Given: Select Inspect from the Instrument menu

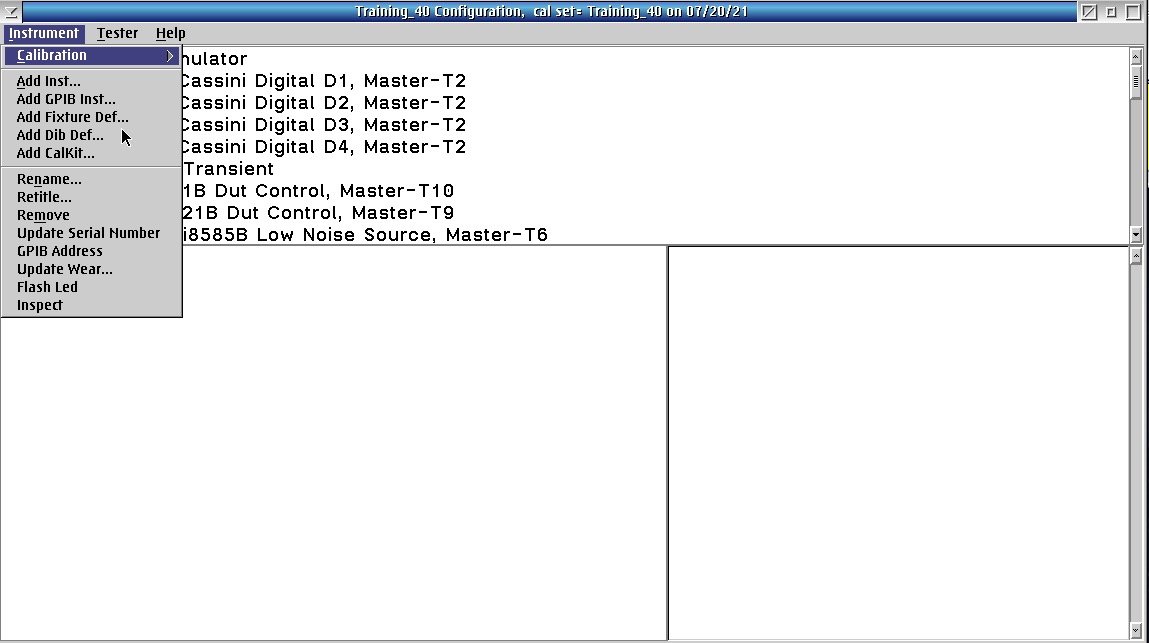Looking at the screenshot, I should click(x=39, y=305).
